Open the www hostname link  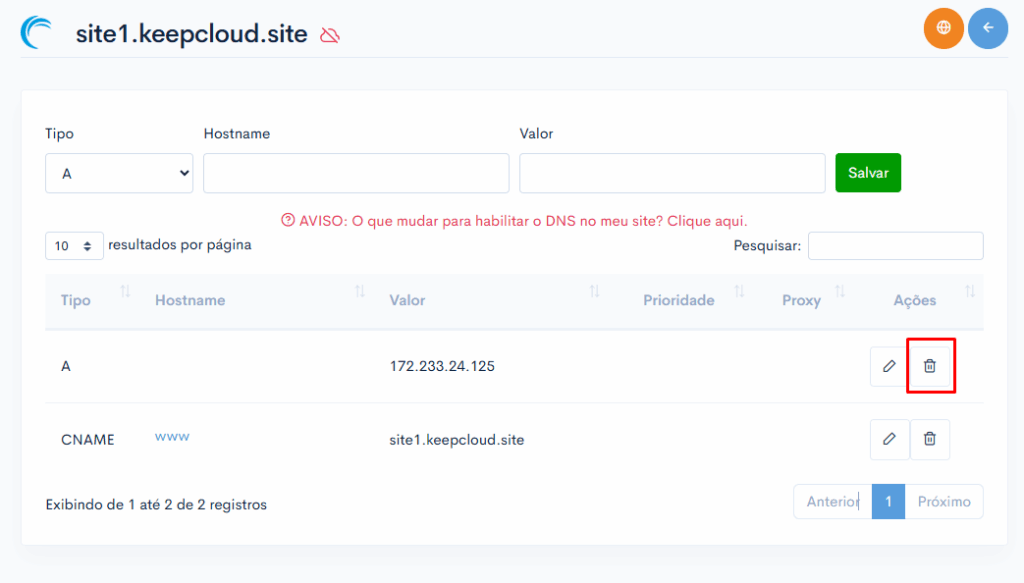click(172, 437)
